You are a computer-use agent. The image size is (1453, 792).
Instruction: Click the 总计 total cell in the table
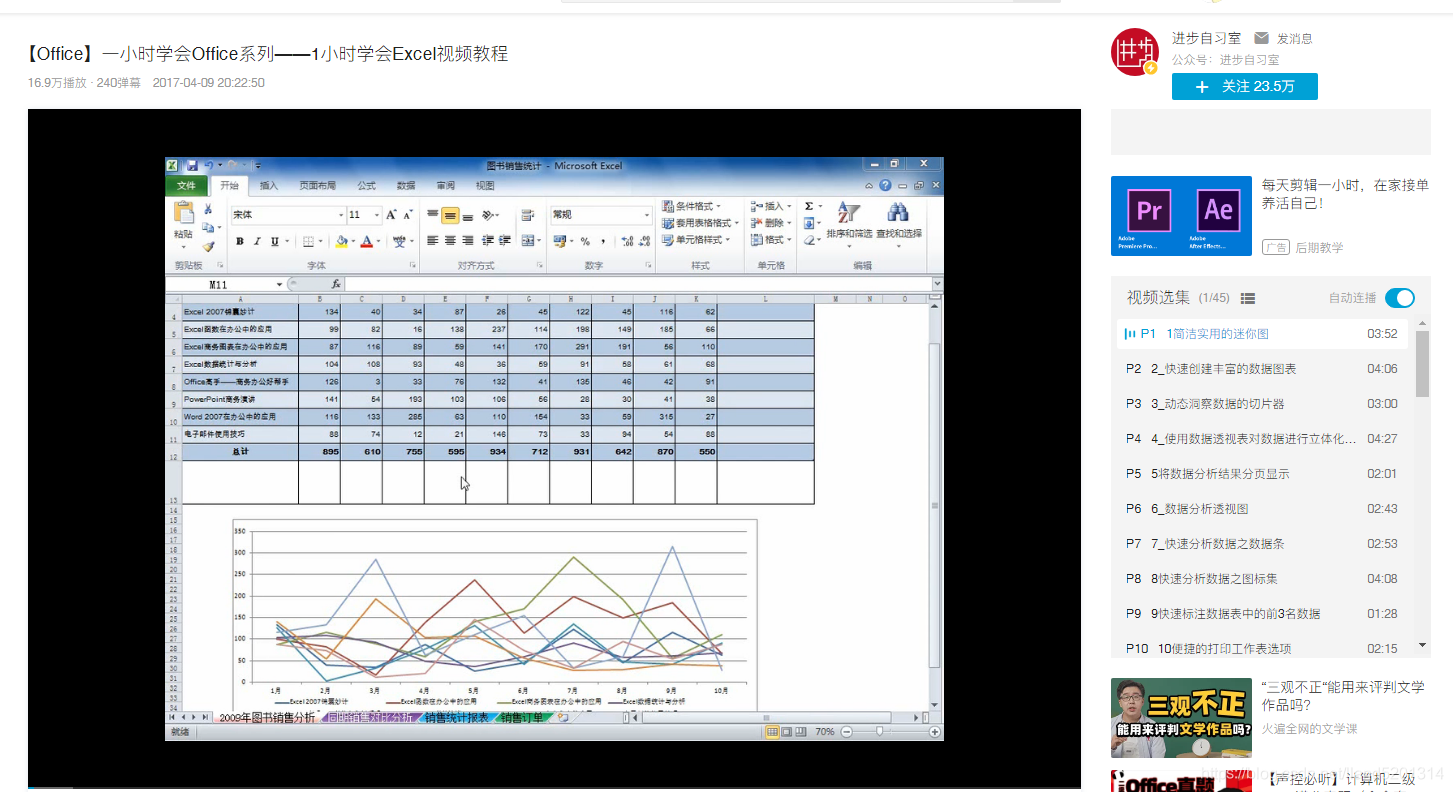point(241,453)
